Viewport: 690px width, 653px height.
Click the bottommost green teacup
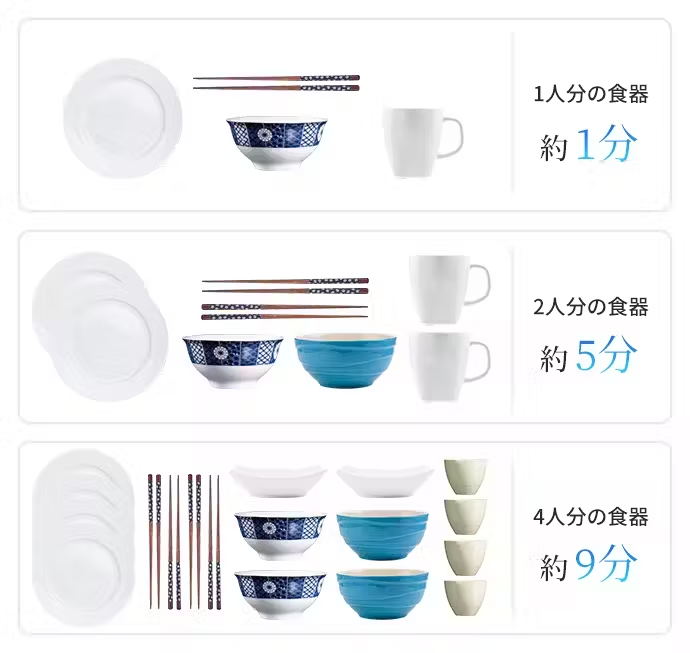tap(466, 597)
